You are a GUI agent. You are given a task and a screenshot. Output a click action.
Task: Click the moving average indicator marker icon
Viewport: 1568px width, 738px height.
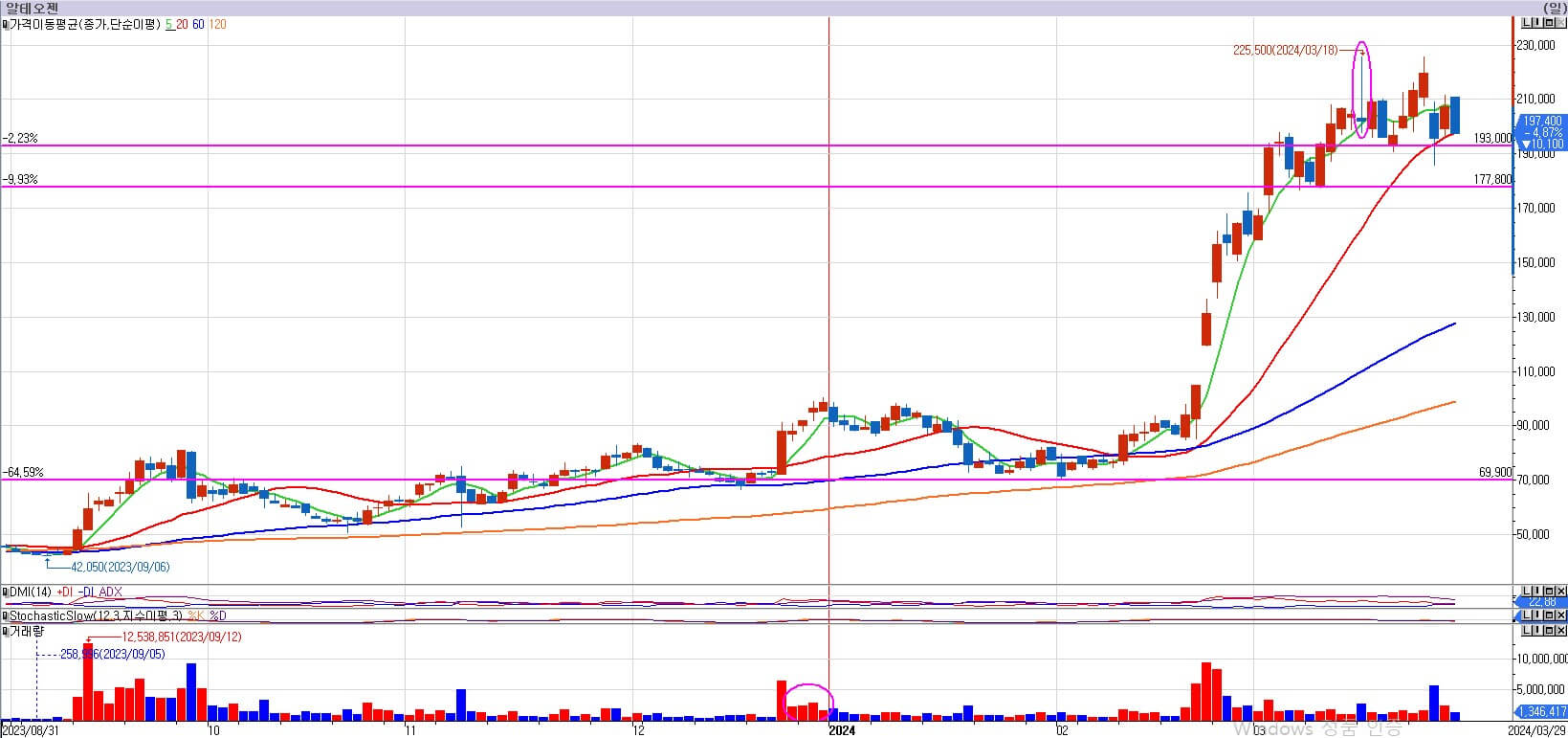[5, 24]
